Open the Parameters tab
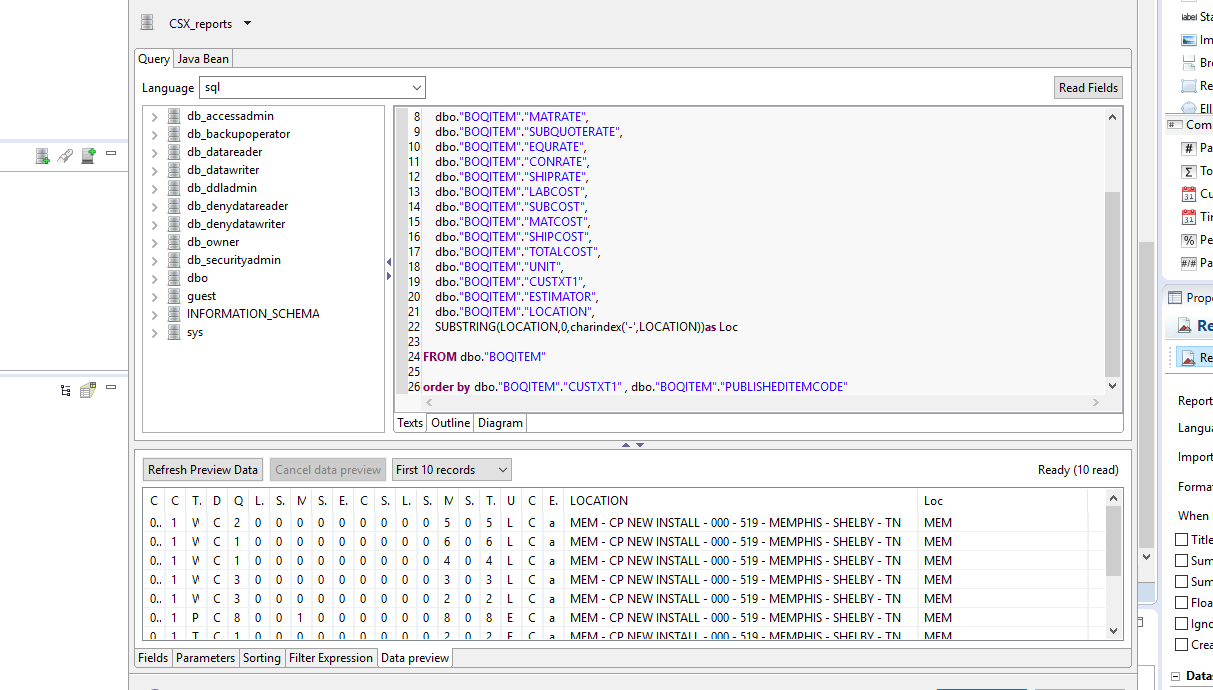 (206, 658)
